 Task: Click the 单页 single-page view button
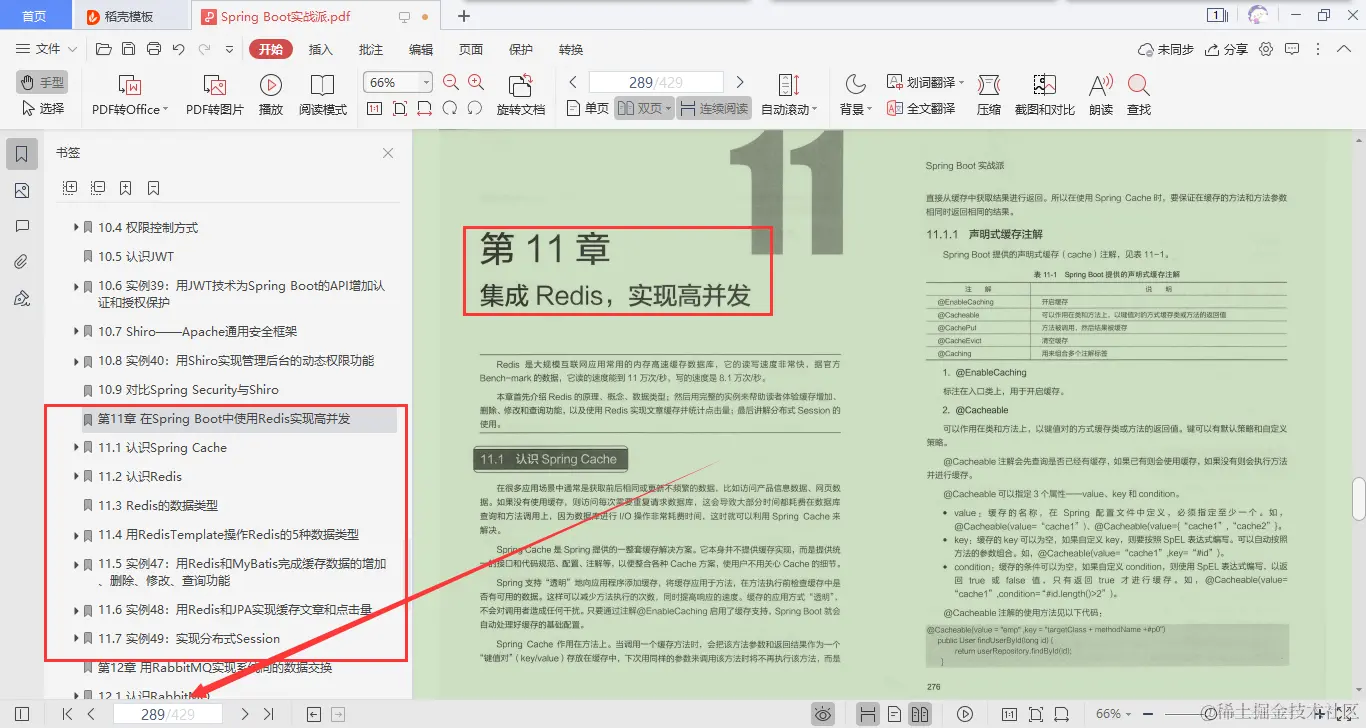586,108
